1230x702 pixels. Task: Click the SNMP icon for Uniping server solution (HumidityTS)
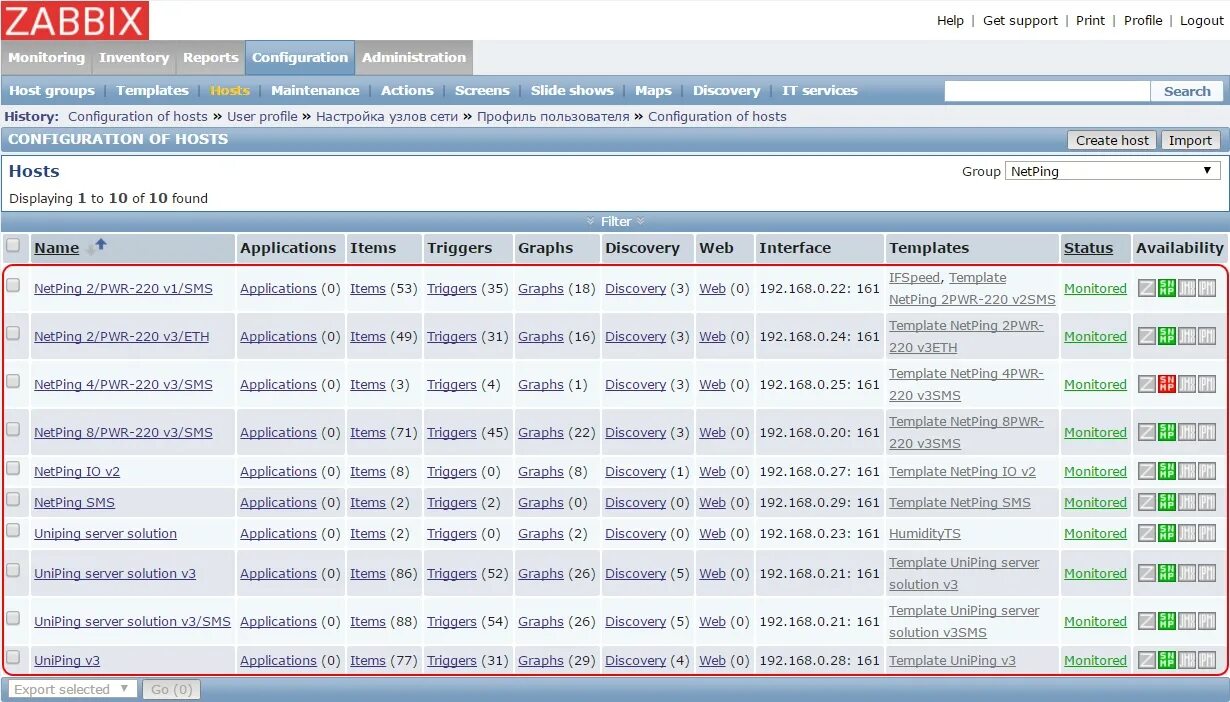pyautogui.click(x=1167, y=533)
